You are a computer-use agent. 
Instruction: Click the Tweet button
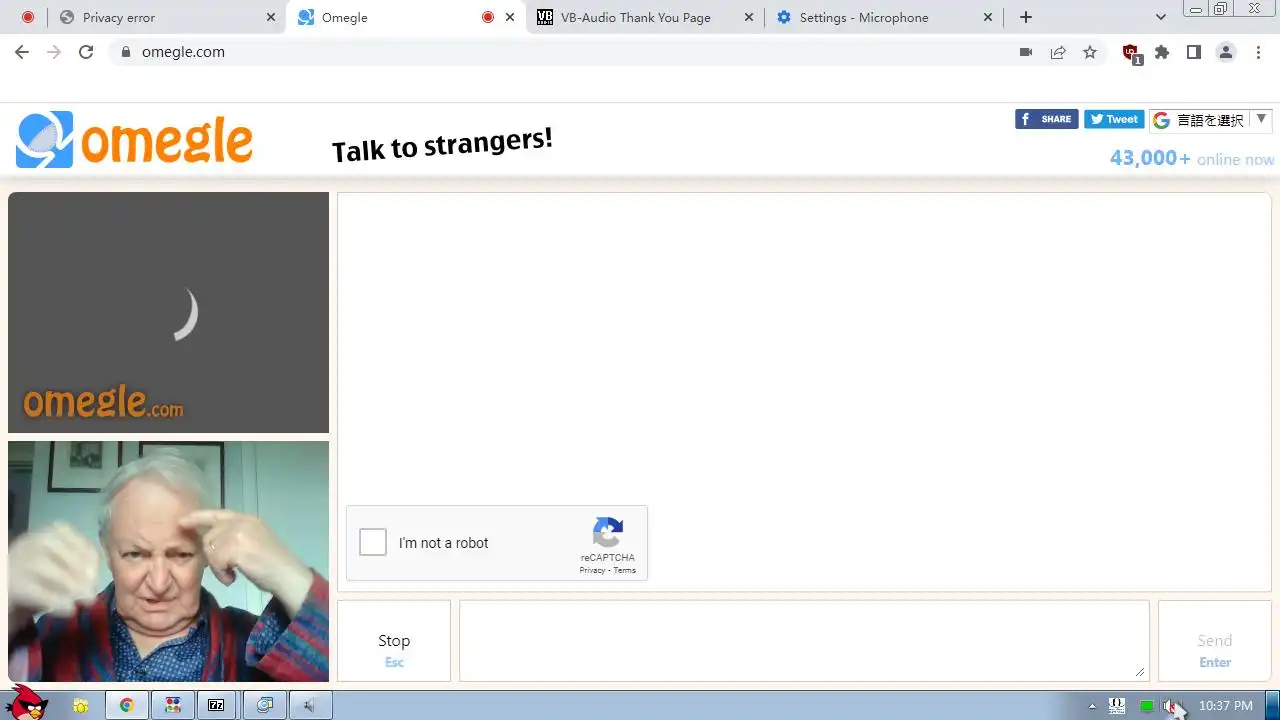pos(1114,119)
